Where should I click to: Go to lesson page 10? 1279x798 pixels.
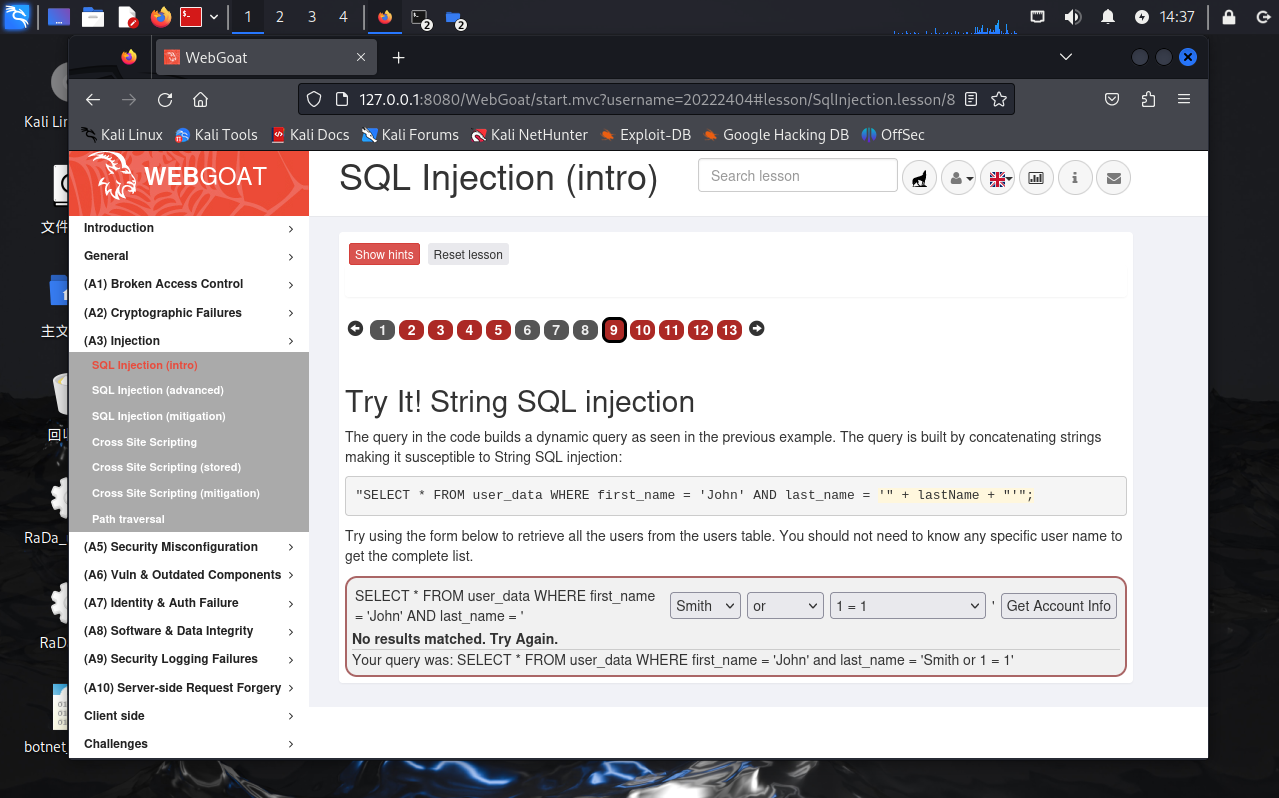pos(643,330)
